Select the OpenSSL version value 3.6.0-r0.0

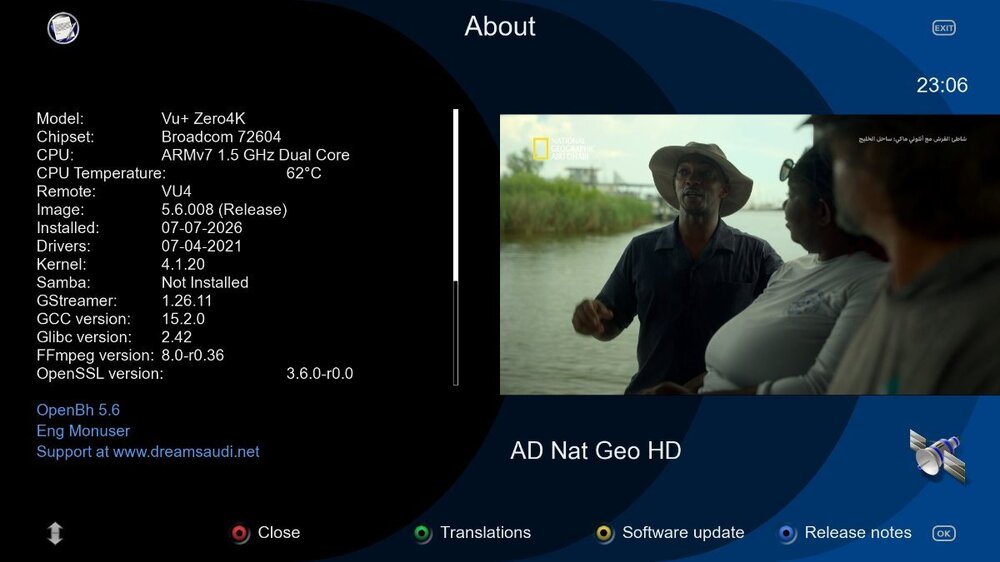click(320, 373)
